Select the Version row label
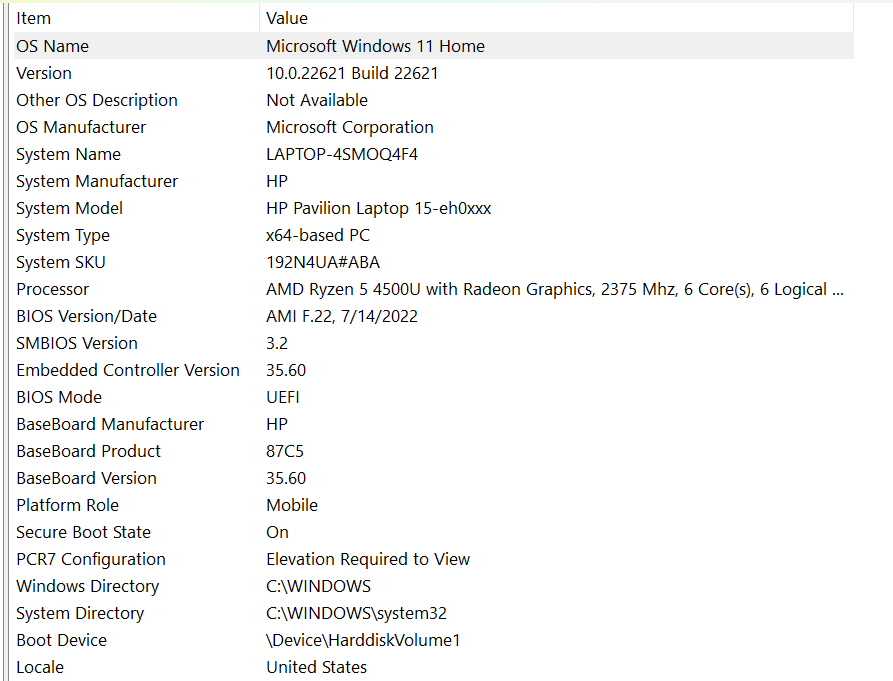 point(44,73)
